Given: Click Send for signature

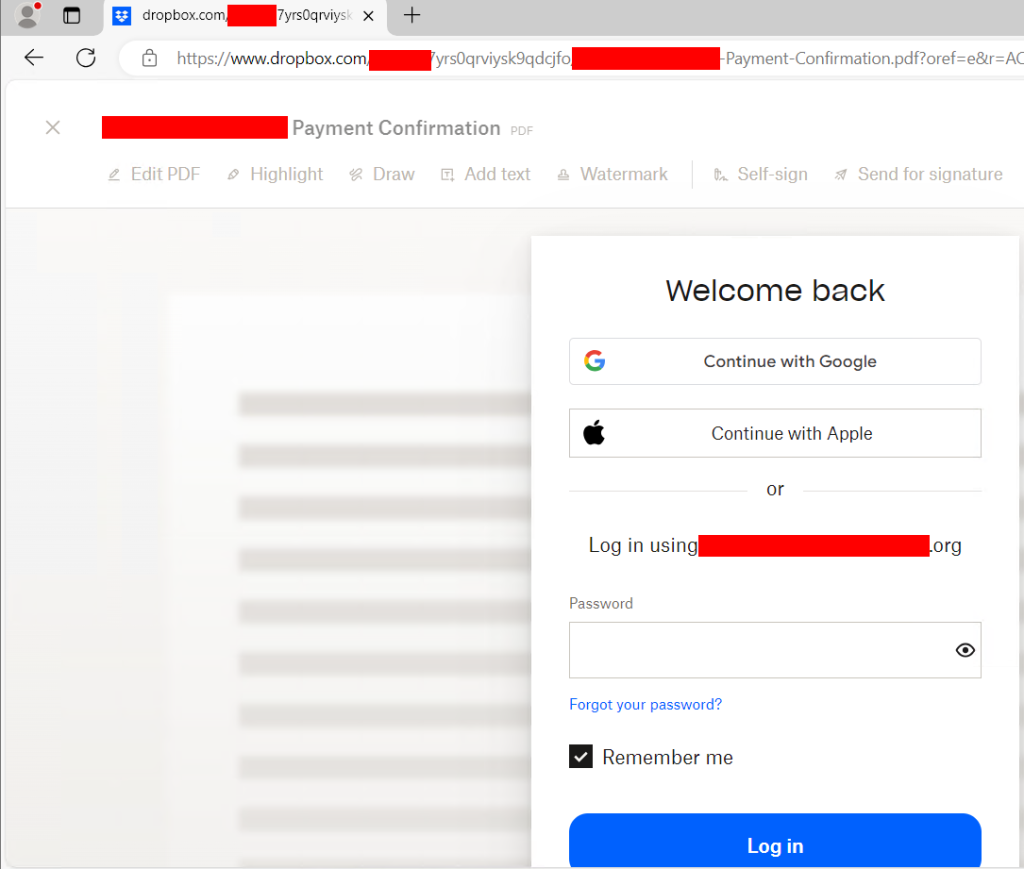Looking at the screenshot, I should tap(918, 174).
